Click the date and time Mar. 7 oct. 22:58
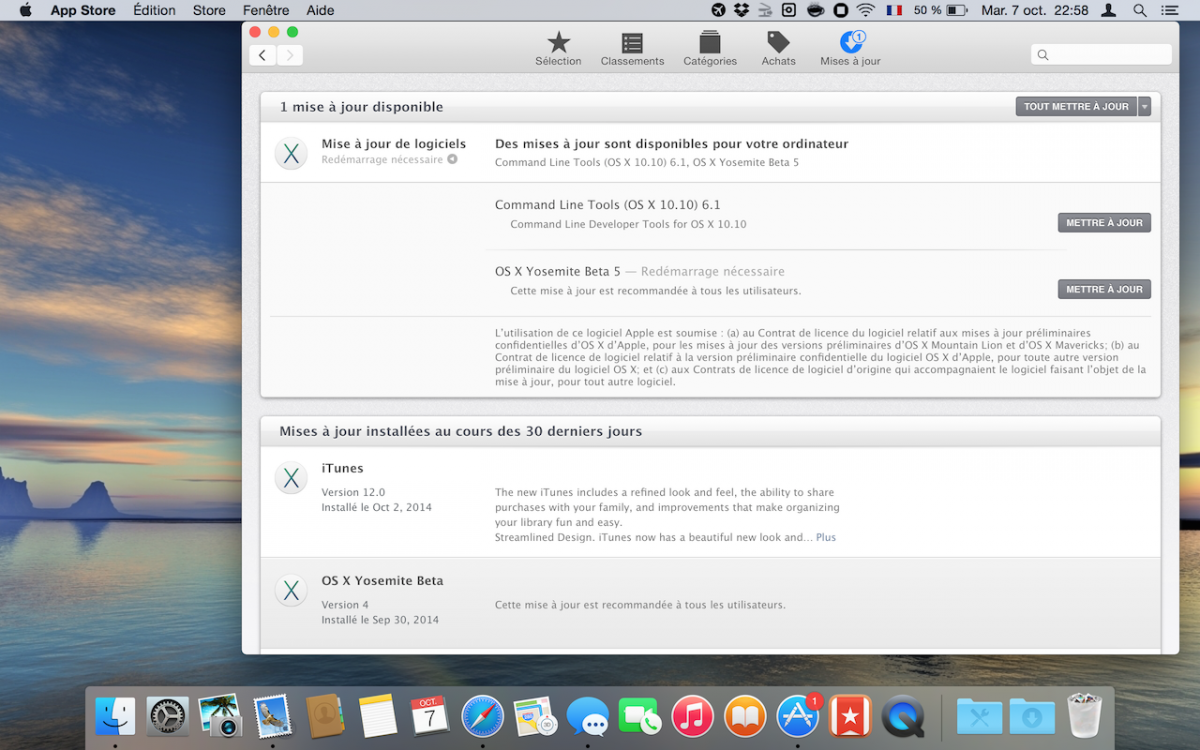Viewport: 1200px width, 750px height. point(1034,10)
